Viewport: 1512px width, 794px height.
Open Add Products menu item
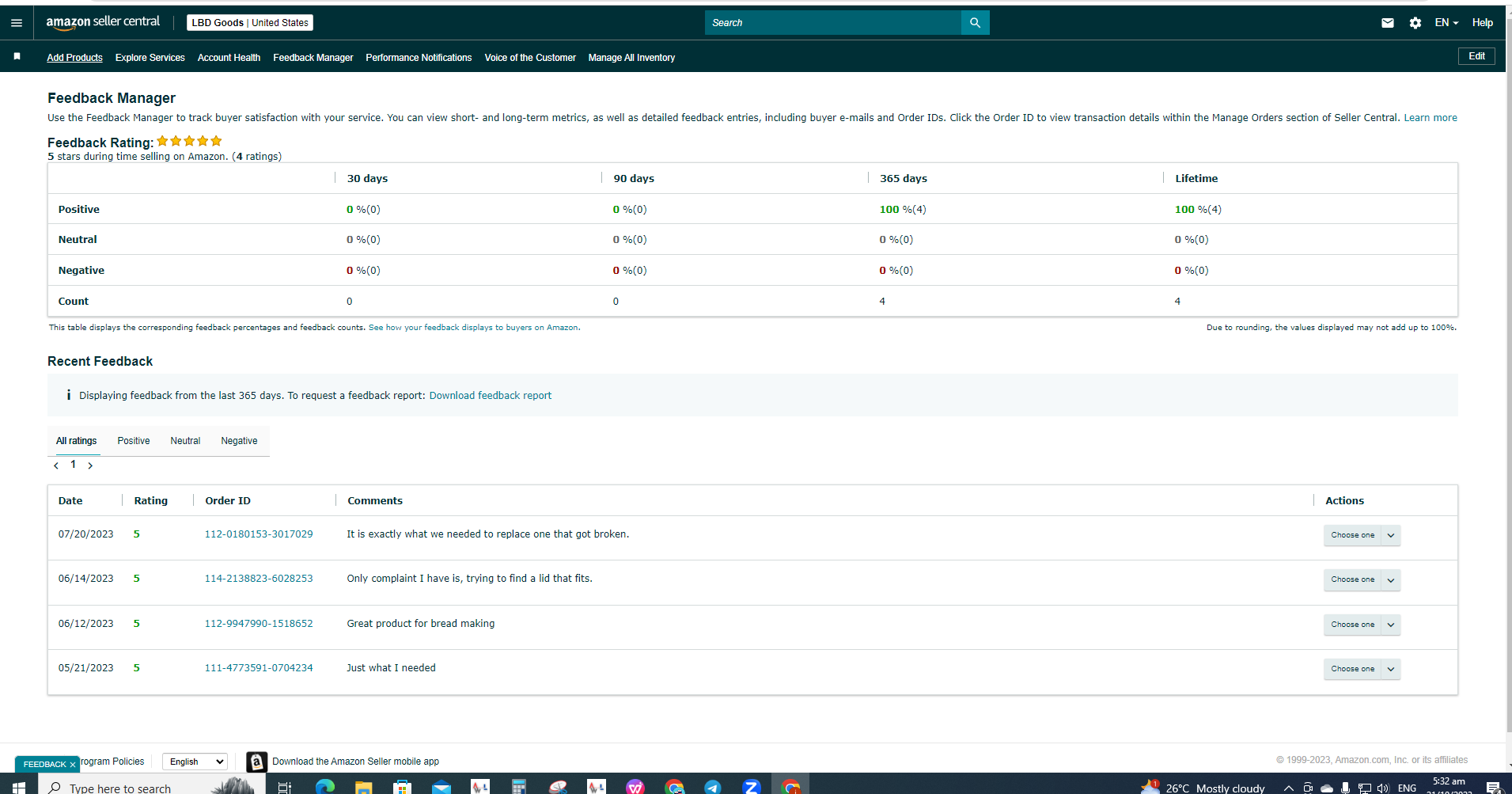(x=74, y=58)
